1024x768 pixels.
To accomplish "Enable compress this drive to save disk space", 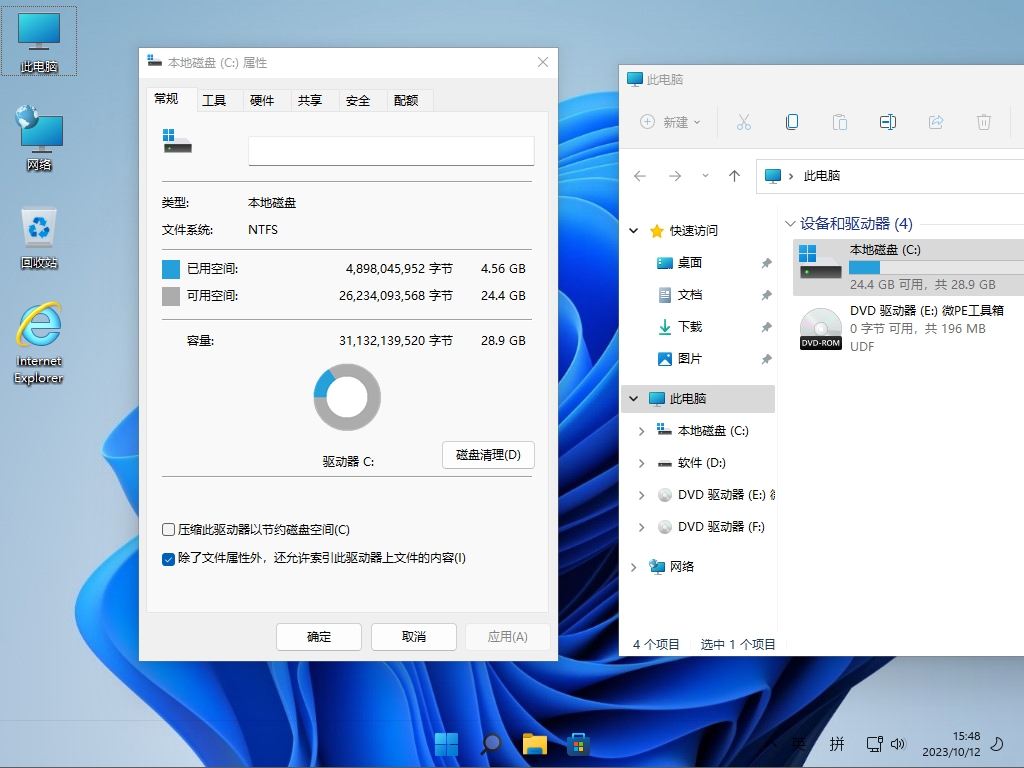I will click(x=168, y=530).
